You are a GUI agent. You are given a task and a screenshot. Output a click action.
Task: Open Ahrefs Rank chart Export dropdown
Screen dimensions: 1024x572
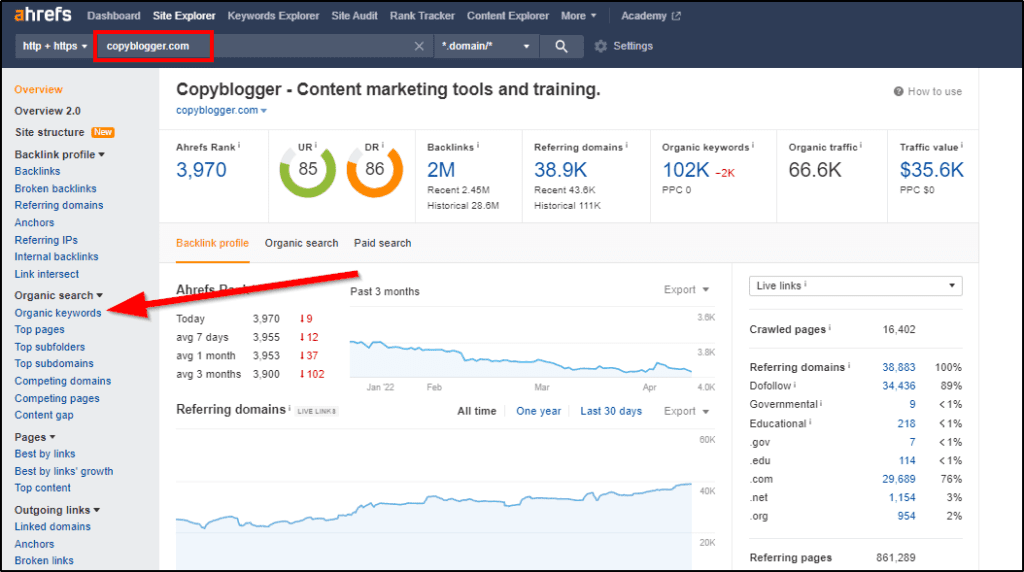(686, 289)
